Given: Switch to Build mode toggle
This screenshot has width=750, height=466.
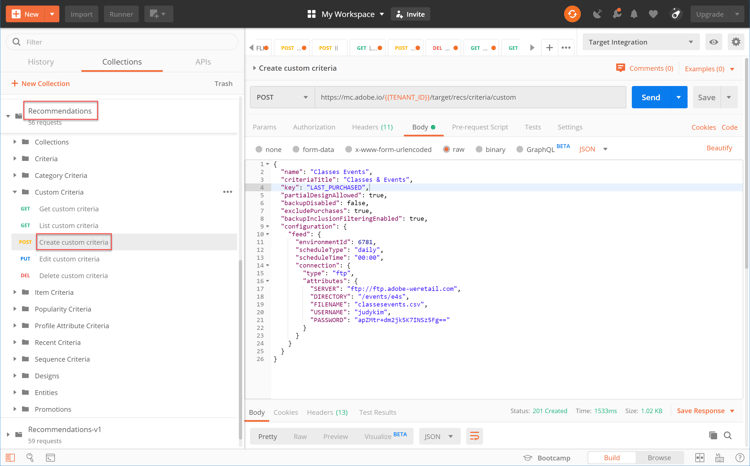Looking at the screenshot, I should coord(612,457).
